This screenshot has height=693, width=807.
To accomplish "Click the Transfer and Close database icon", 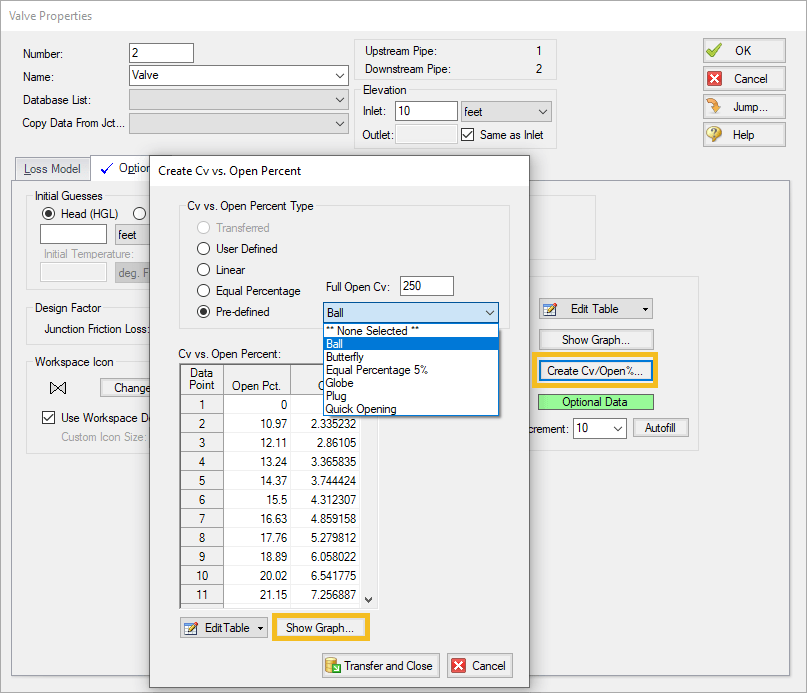I will tap(333, 665).
